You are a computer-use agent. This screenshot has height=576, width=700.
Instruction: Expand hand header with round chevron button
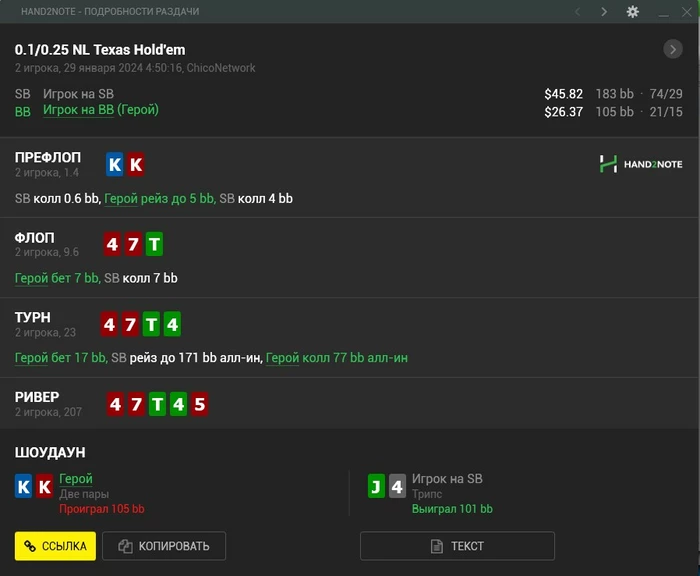pyautogui.click(x=673, y=49)
